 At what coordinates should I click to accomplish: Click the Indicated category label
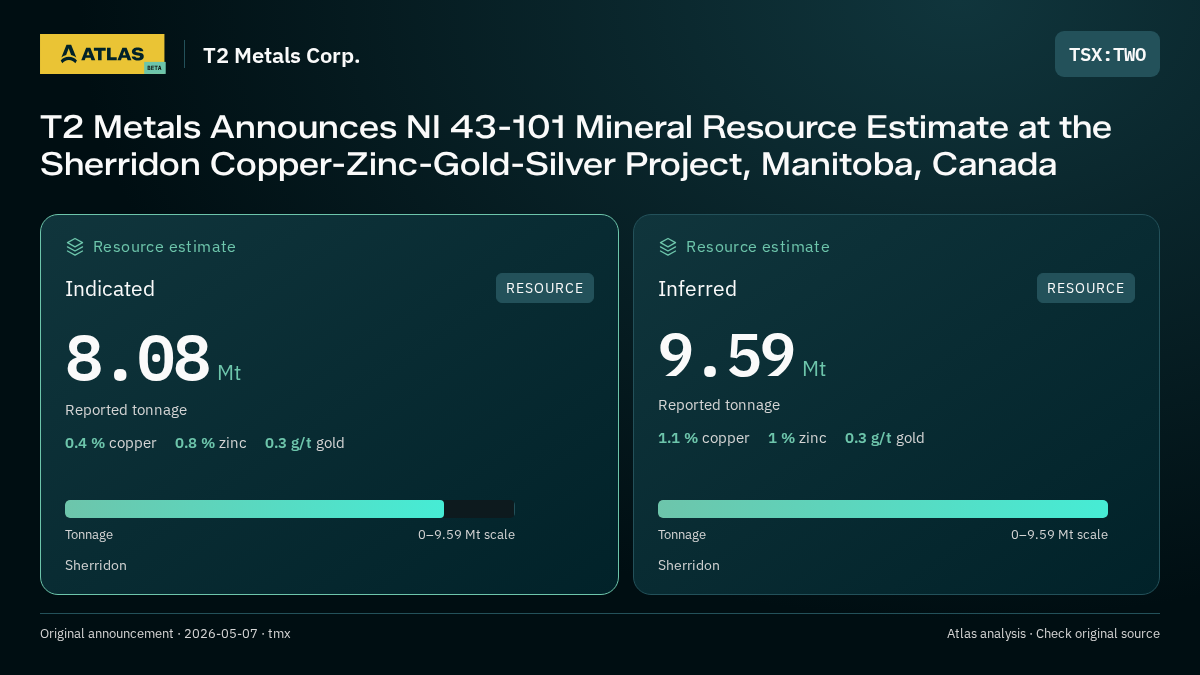point(110,289)
